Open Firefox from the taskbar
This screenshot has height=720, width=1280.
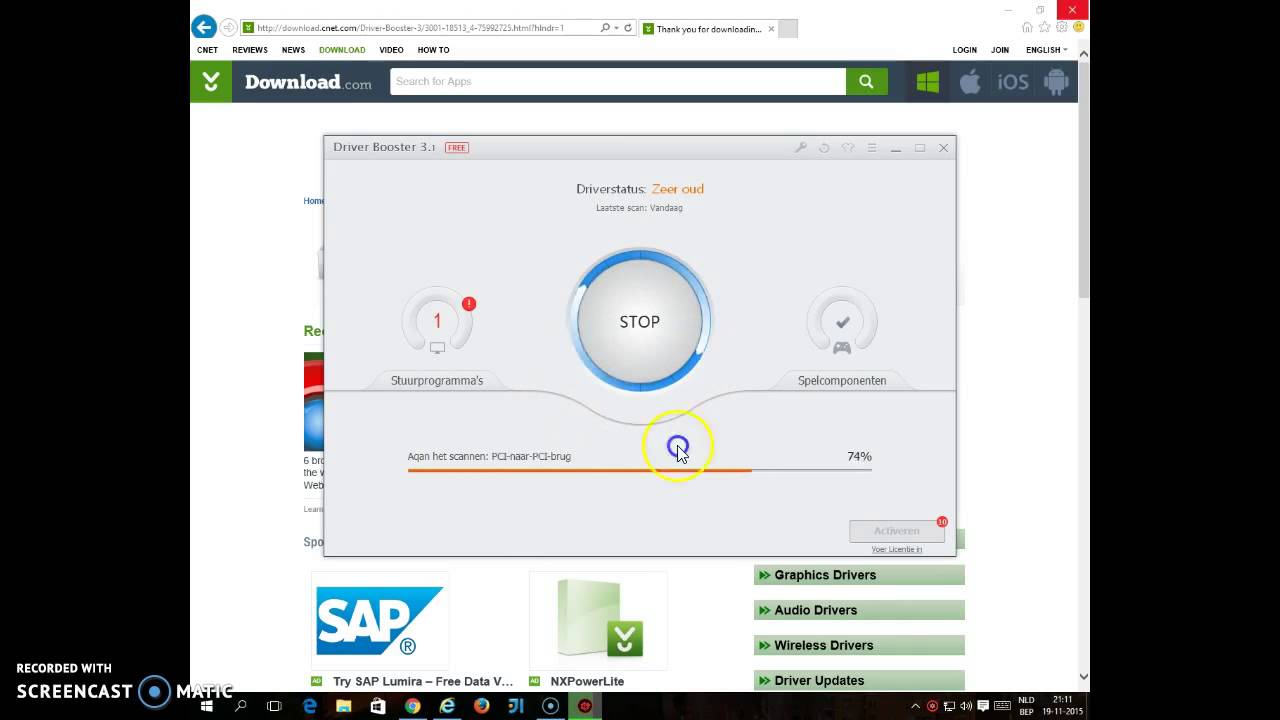[x=481, y=706]
